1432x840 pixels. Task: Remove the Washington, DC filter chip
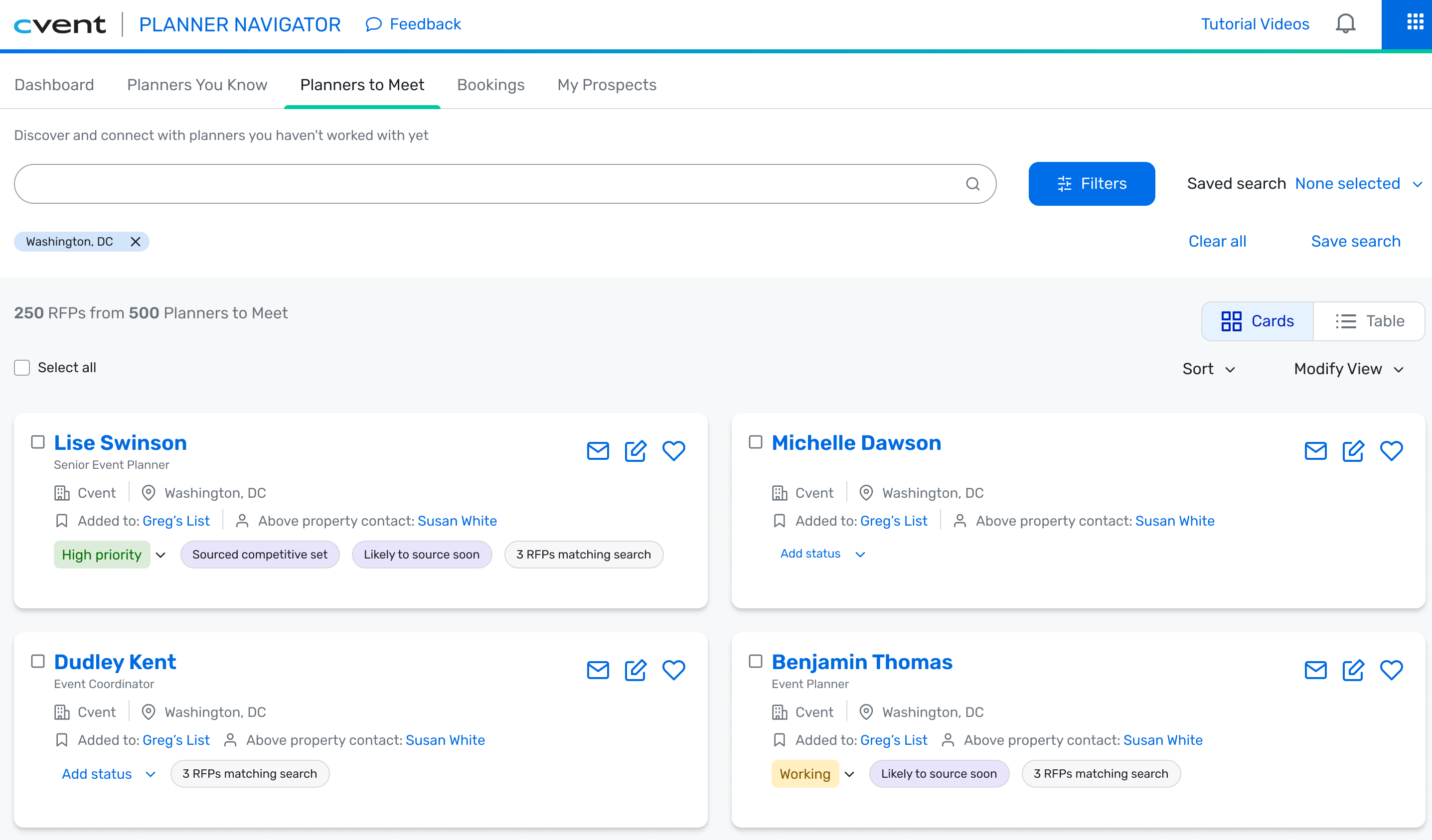(x=135, y=242)
